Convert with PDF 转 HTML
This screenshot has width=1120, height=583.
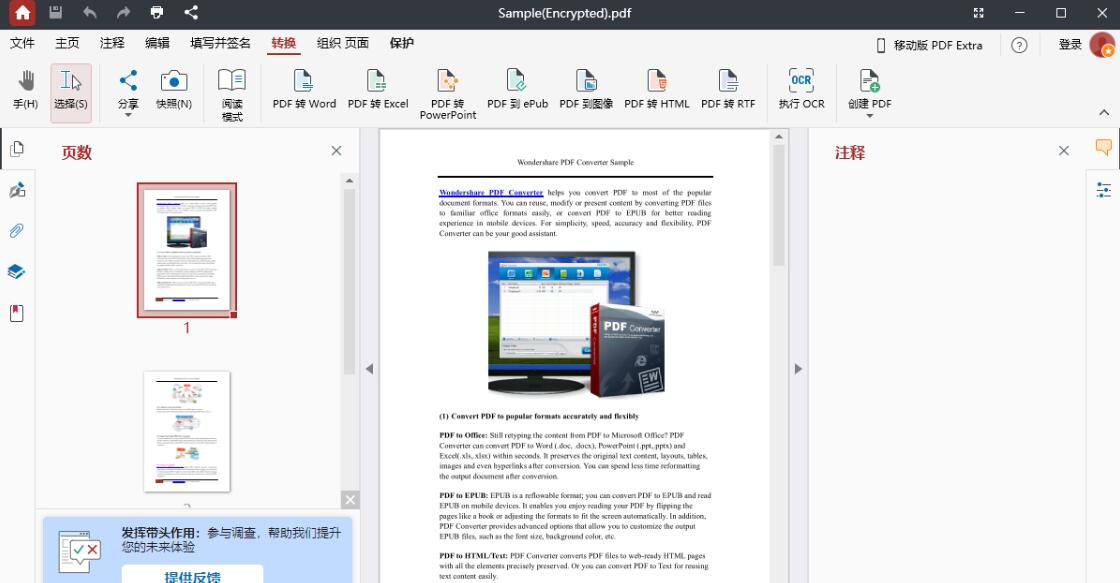click(x=657, y=90)
